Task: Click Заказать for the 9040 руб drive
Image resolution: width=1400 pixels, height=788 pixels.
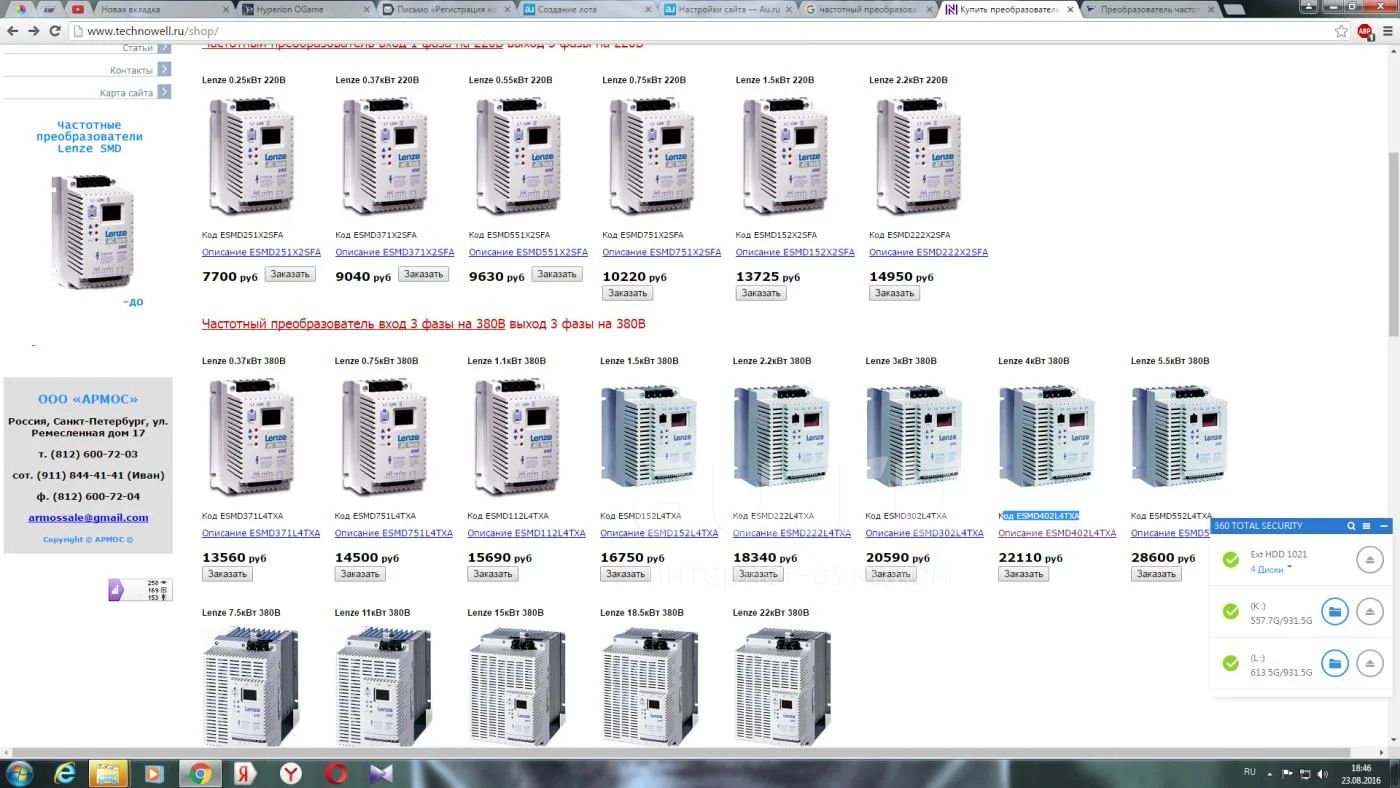Action: click(x=423, y=274)
